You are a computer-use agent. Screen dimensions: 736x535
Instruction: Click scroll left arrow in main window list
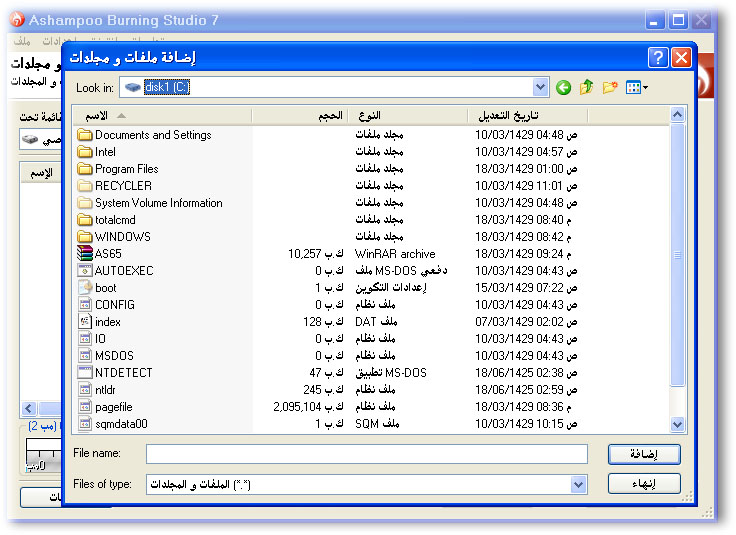pyautogui.click(x=29, y=408)
